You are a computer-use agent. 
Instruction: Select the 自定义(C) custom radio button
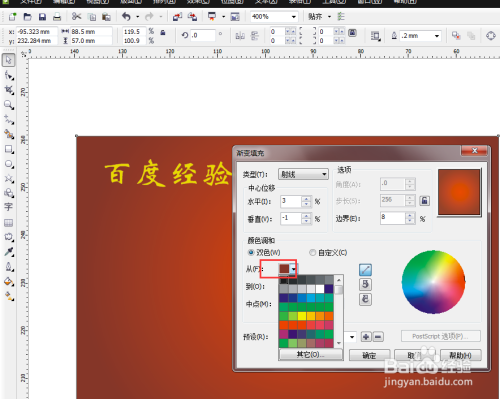pyautogui.click(x=312, y=252)
